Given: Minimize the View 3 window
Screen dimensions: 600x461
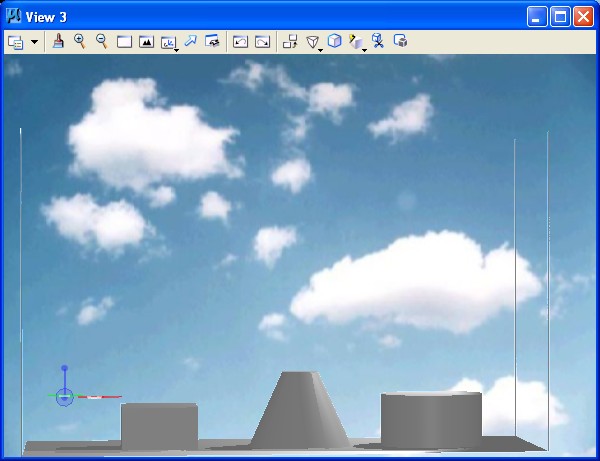Looking at the screenshot, I should tap(537, 17).
